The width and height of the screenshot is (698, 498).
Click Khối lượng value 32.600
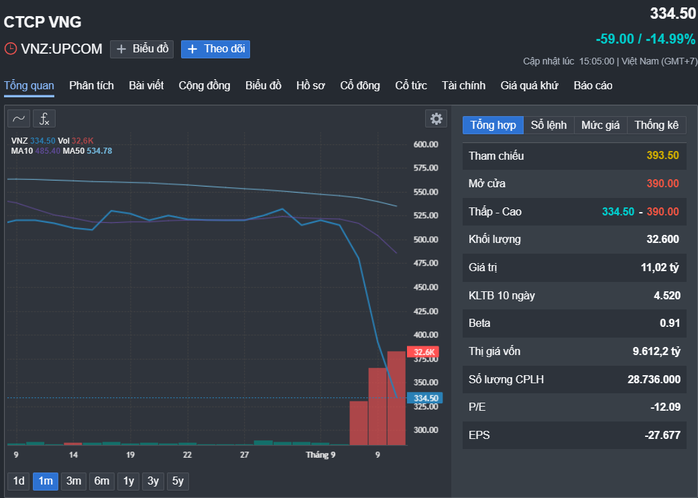coord(662,239)
